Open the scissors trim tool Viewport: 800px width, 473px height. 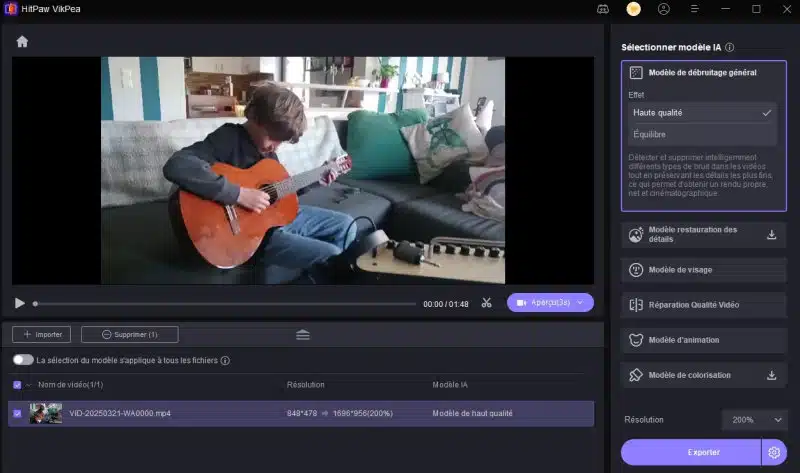coord(486,303)
